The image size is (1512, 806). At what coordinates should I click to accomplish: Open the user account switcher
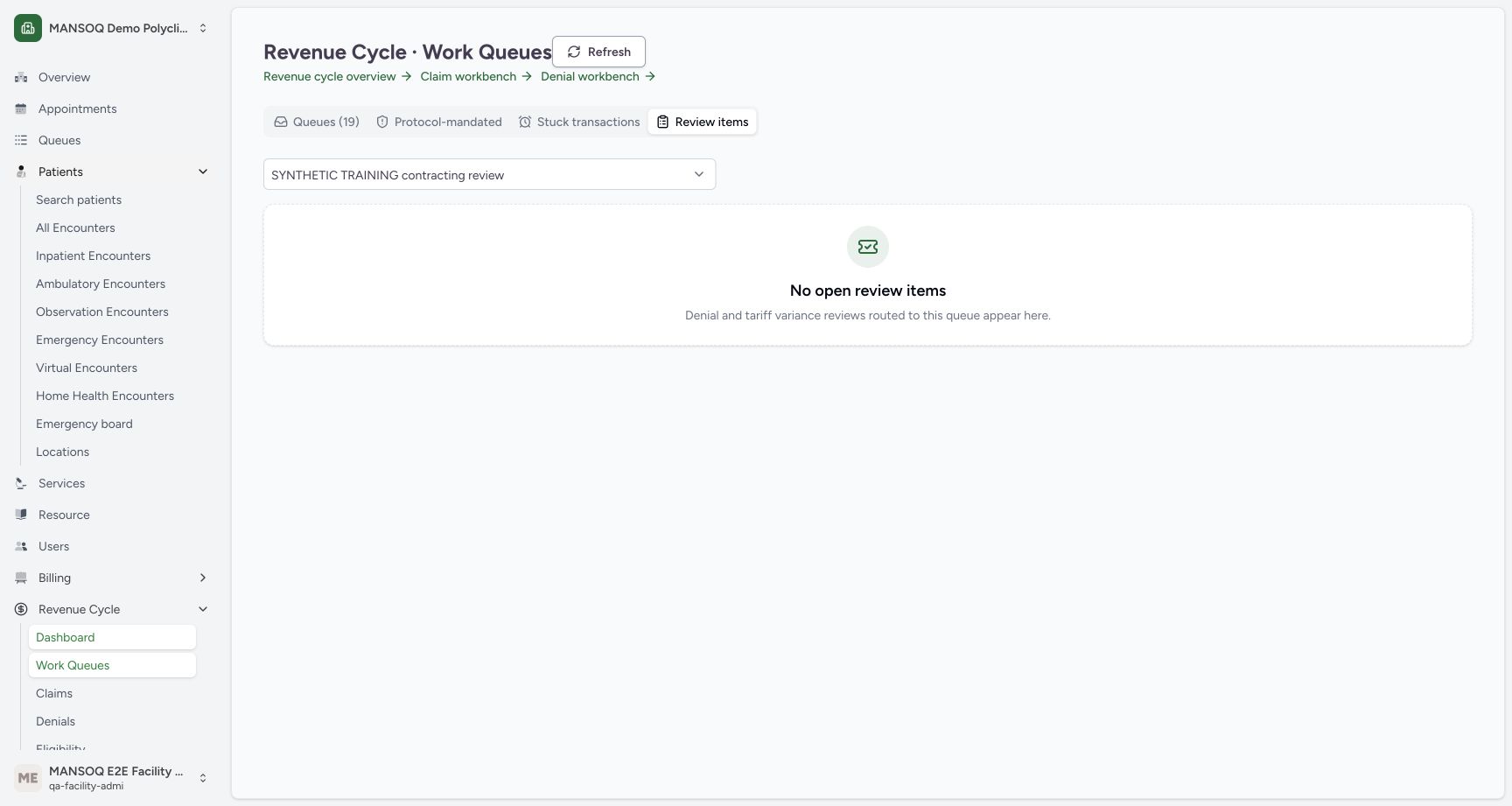pyautogui.click(x=112, y=778)
